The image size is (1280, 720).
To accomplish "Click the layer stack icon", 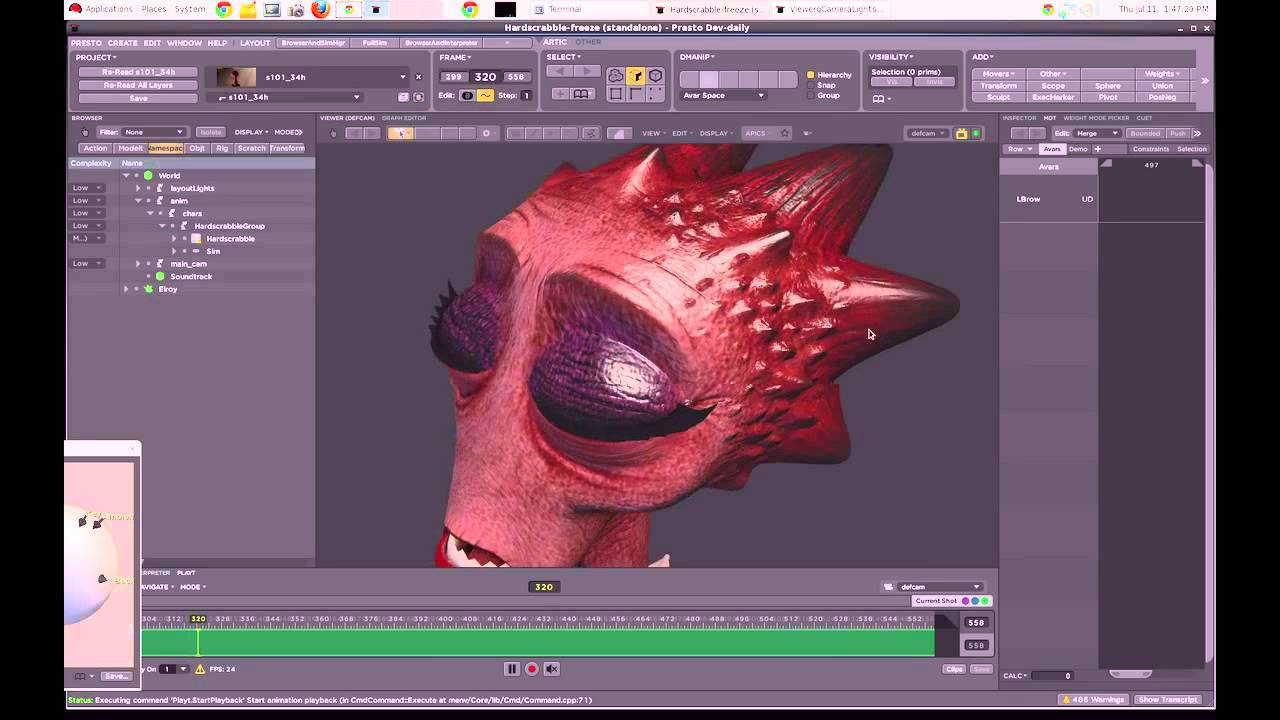I will pyautogui.click(x=403, y=97).
